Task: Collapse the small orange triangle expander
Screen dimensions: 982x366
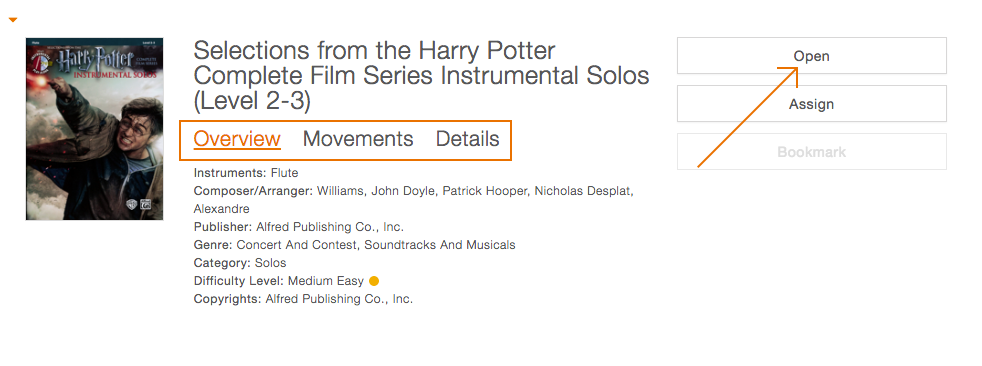Action: (x=13, y=20)
